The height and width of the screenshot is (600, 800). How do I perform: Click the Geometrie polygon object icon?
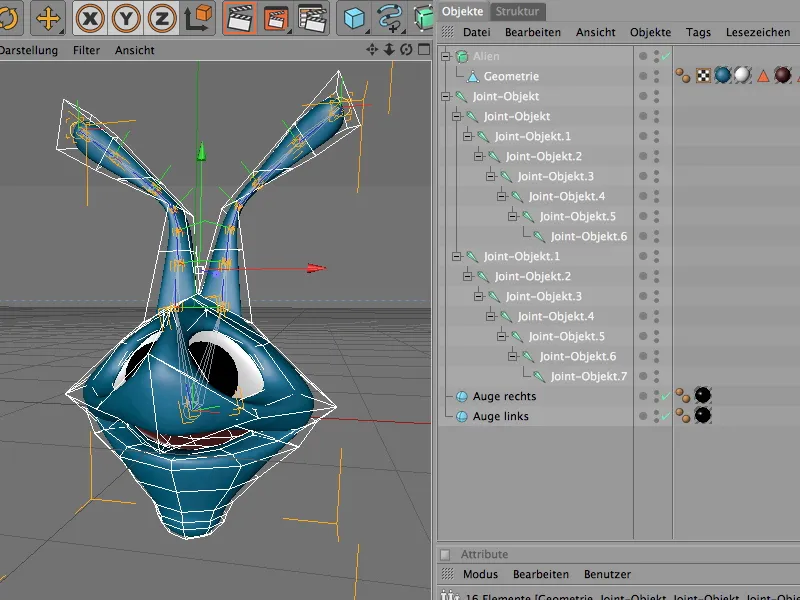(x=473, y=77)
